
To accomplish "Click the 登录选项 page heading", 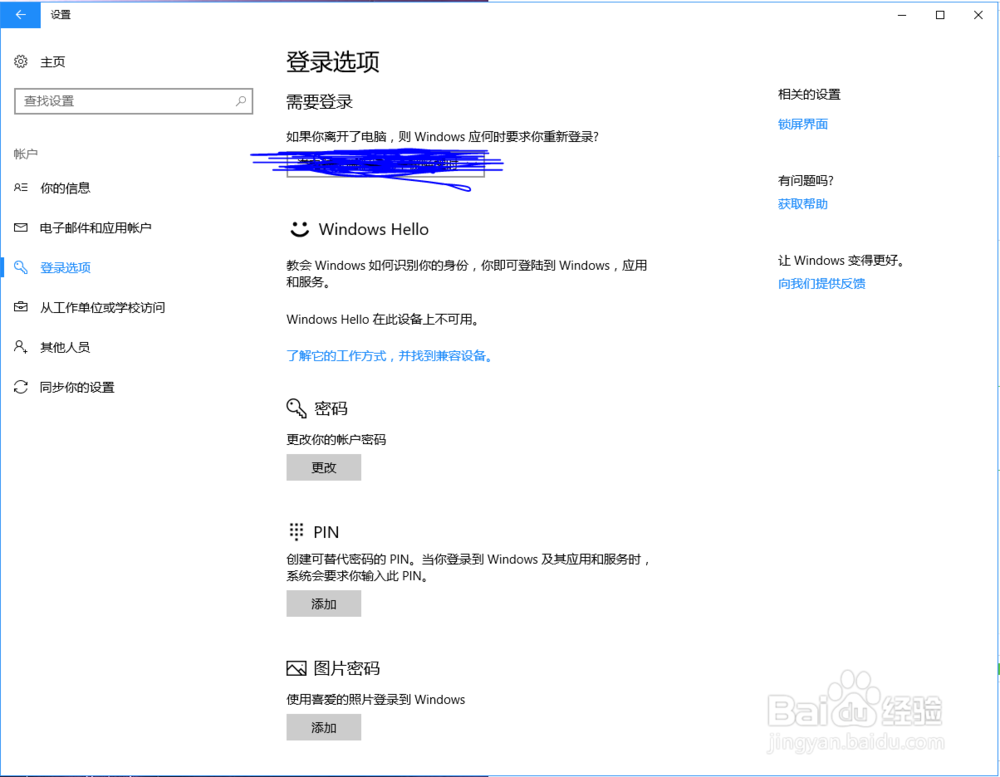I will (x=333, y=62).
